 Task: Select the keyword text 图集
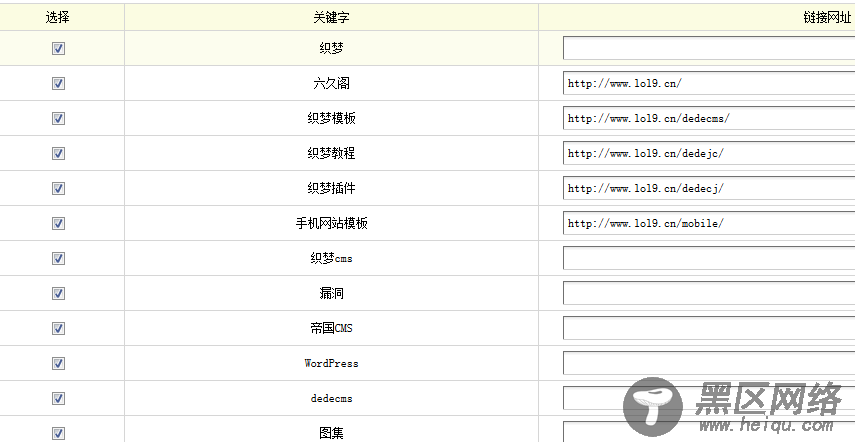(x=331, y=433)
